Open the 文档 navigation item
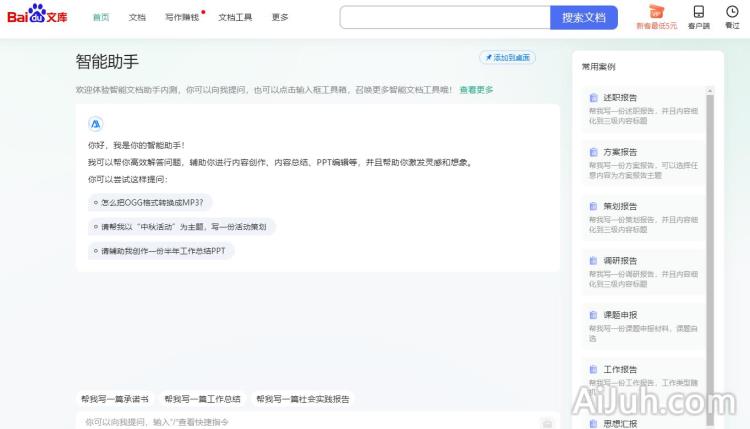 point(137,17)
